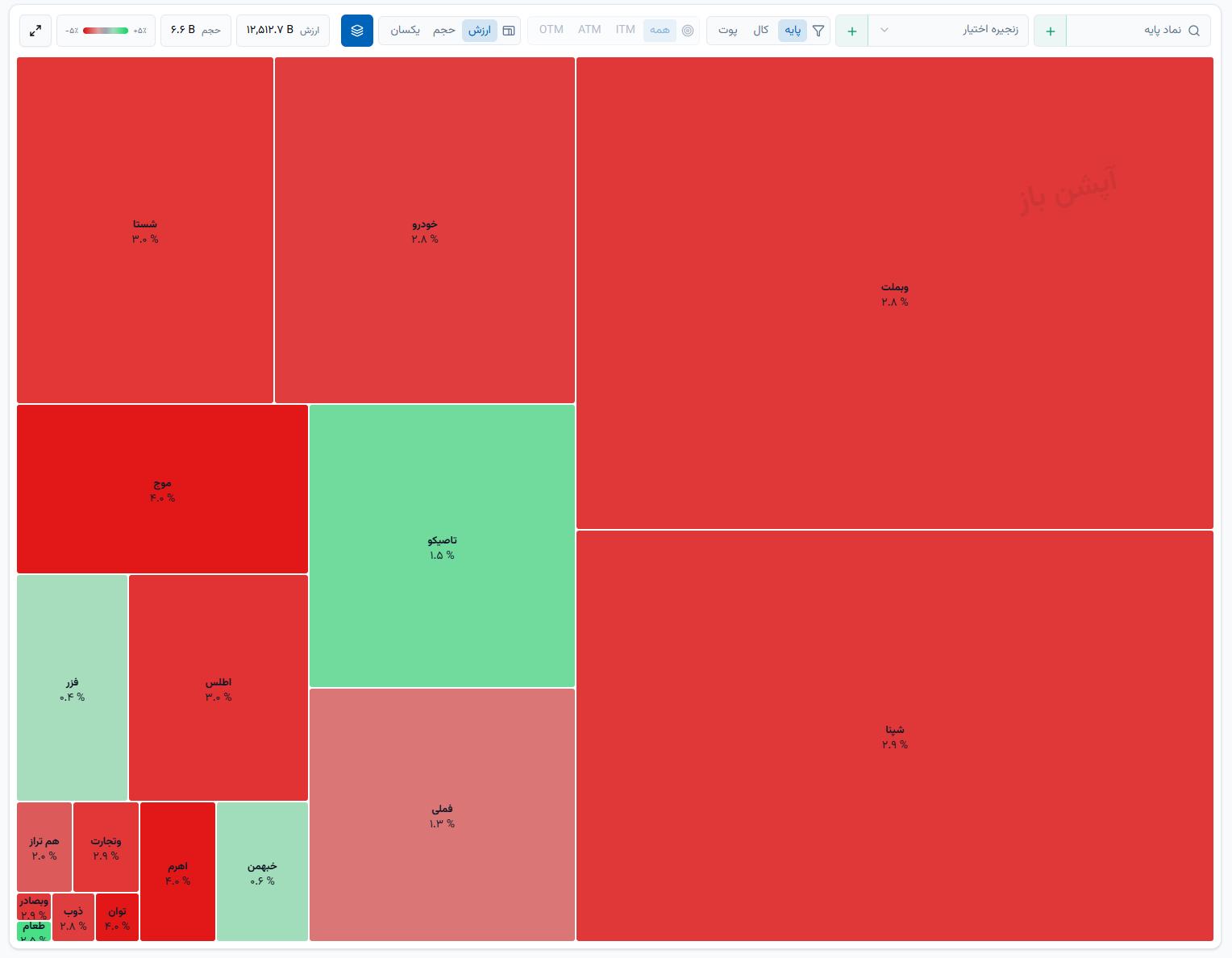Select the حجم sizing option
This screenshot has height=958, width=1232.
click(x=444, y=31)
